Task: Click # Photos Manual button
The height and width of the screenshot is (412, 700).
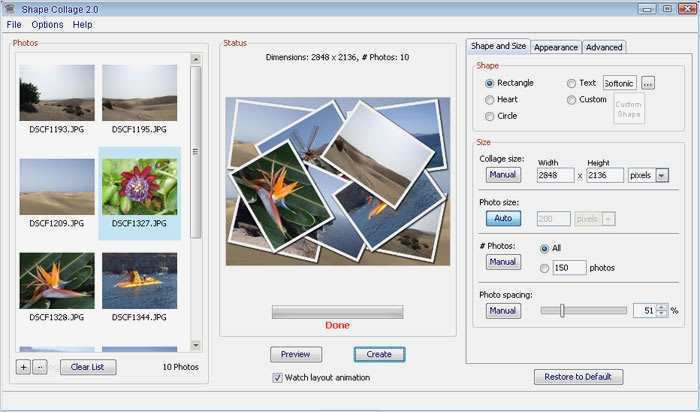Action: (x=503, y=262)
